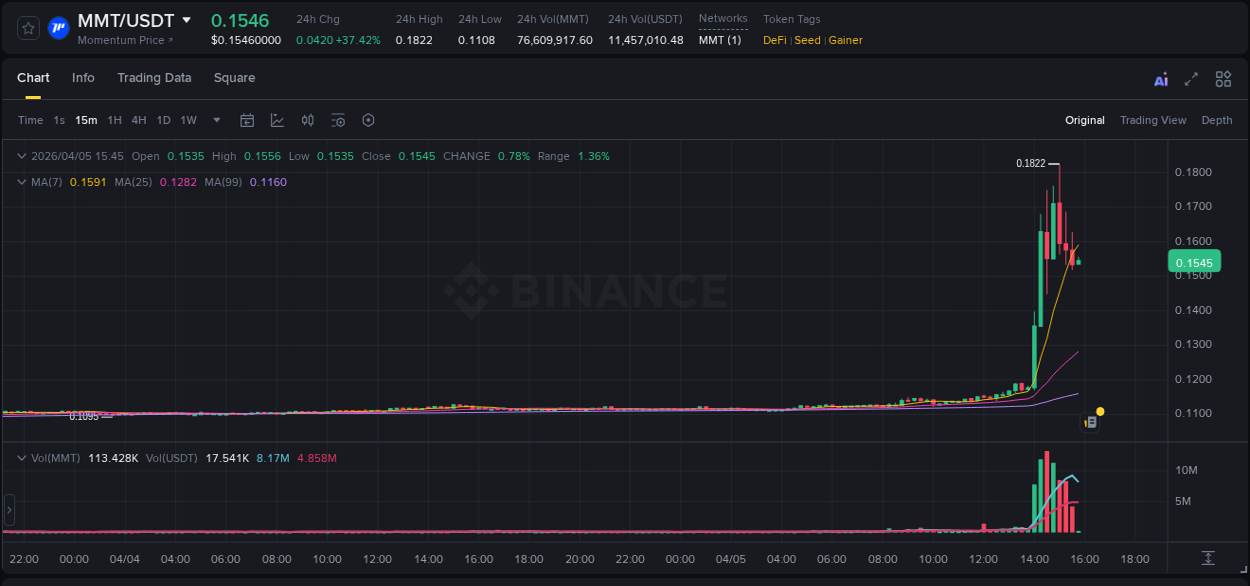Toggle favorite star next to MMT/USDT pair

tap(28, 28)
